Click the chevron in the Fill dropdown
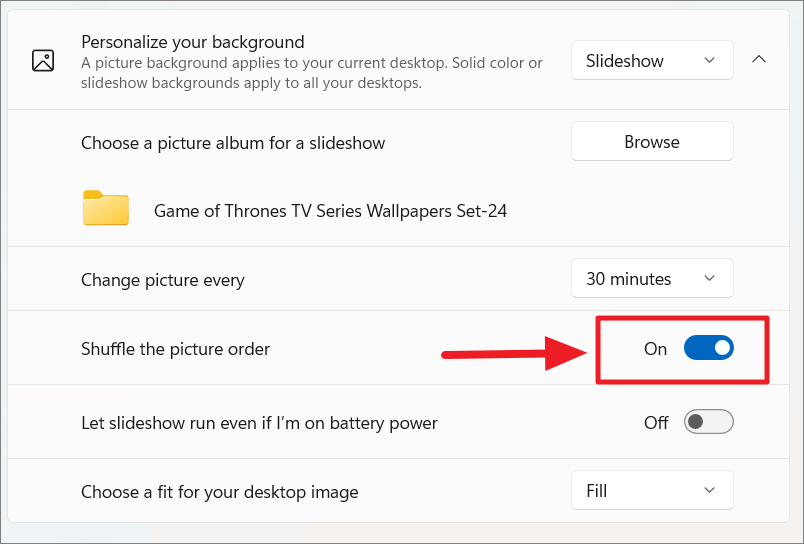Screen dimensions: 804x544 [x=709, y=490]
